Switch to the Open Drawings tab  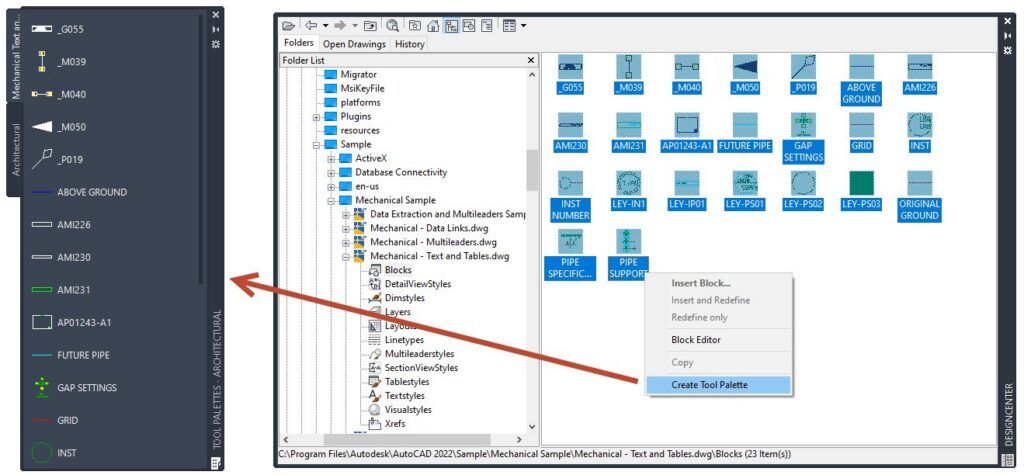[355, 44]
